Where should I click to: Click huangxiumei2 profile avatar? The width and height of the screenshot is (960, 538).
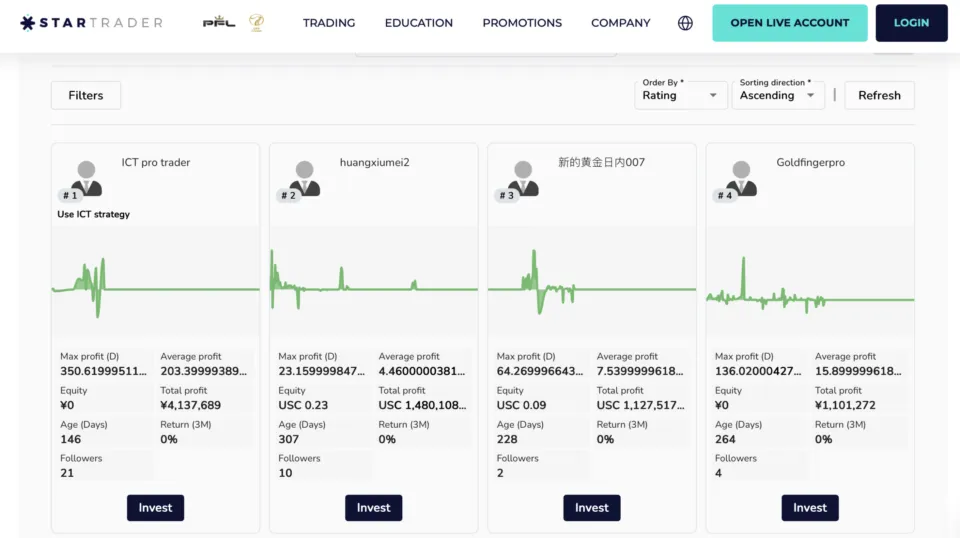[x=304, y=178]
